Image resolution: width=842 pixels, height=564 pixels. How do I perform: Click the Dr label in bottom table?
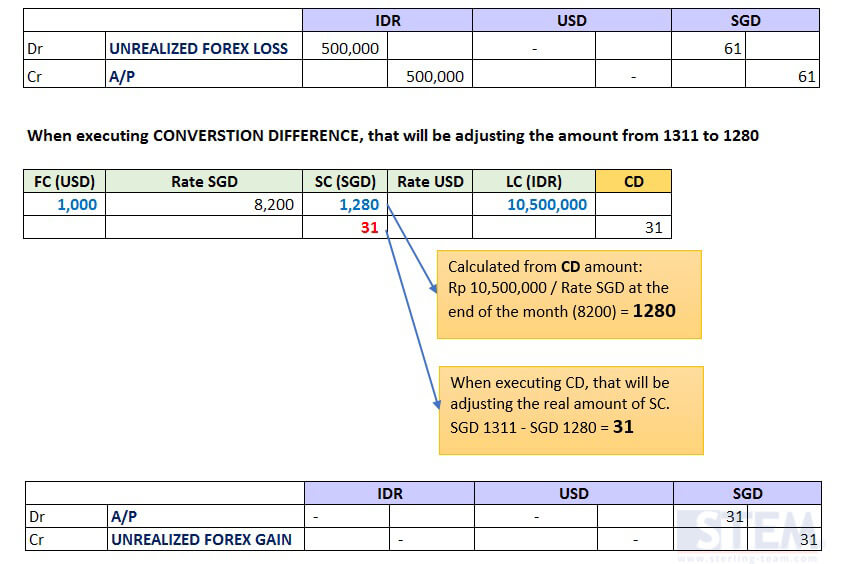click(x=37, y=516)
